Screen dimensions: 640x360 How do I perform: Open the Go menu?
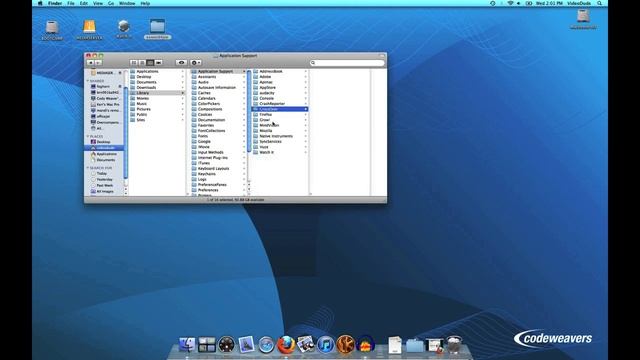coord(111,3)
